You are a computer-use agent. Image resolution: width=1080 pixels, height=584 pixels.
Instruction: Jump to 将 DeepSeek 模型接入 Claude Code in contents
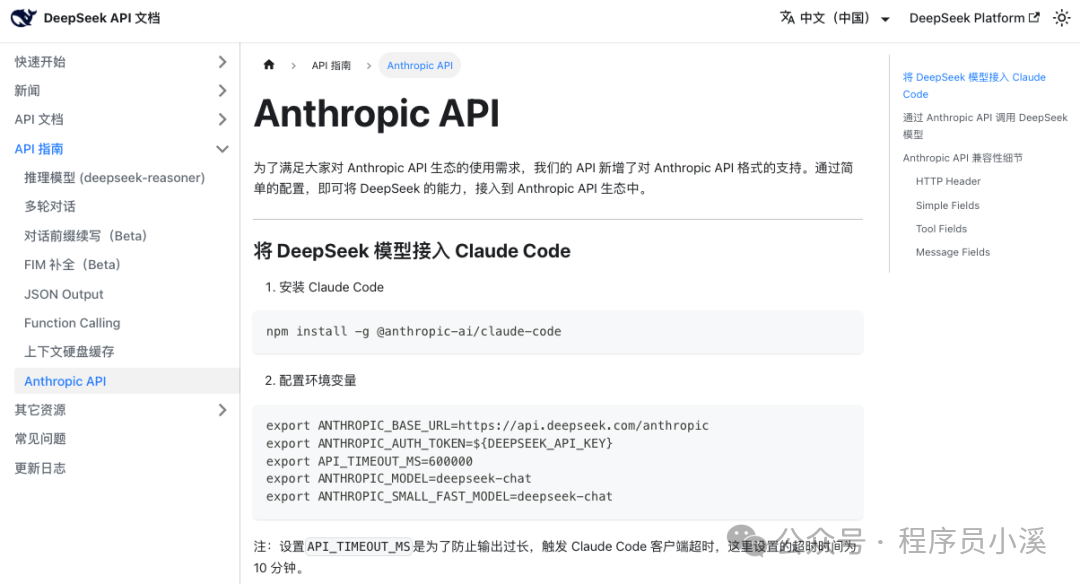tap(974, 85)
